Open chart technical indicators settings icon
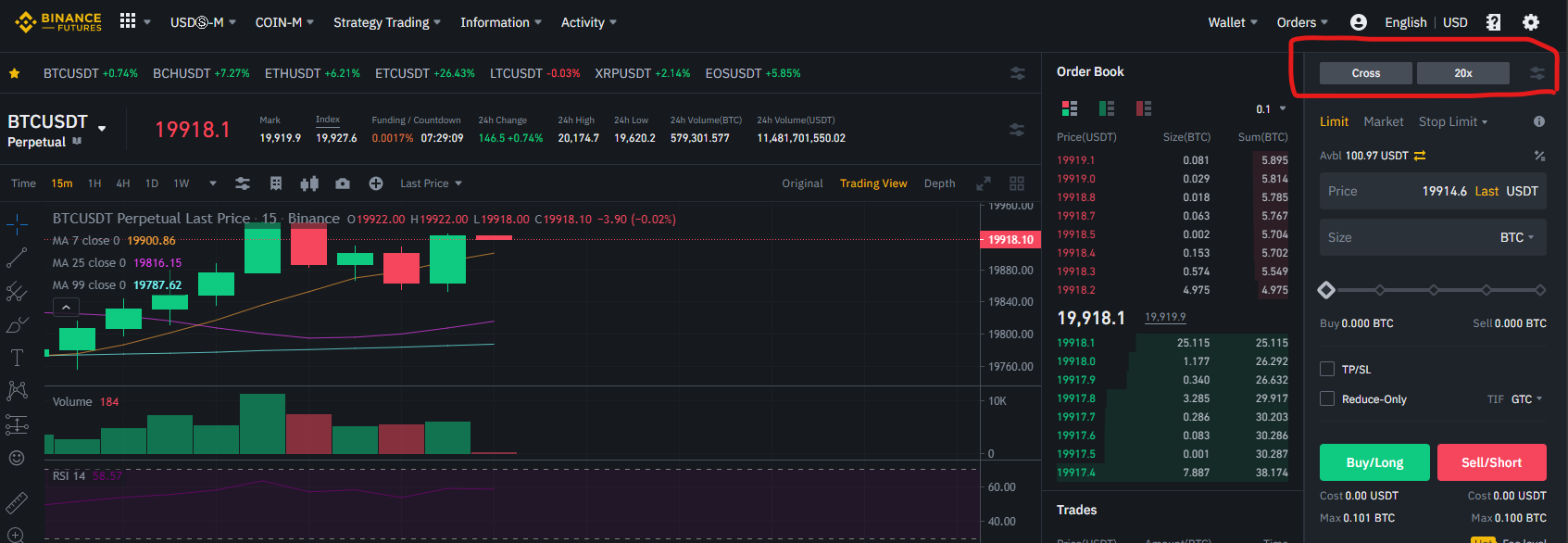This screenshot has height=543, width=1568. (x=243, y=183)
